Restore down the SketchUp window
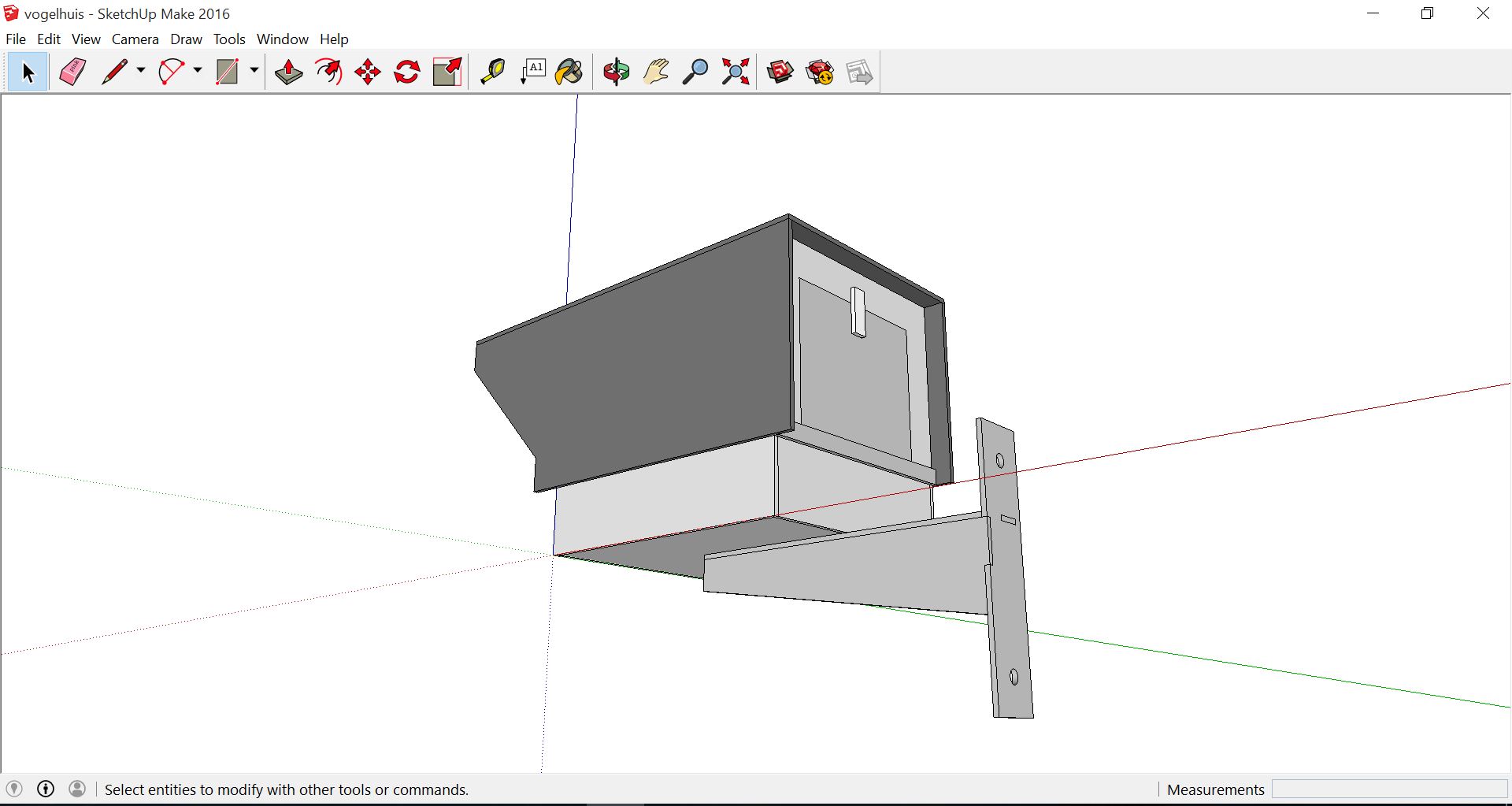 [x=1428, y=13]
